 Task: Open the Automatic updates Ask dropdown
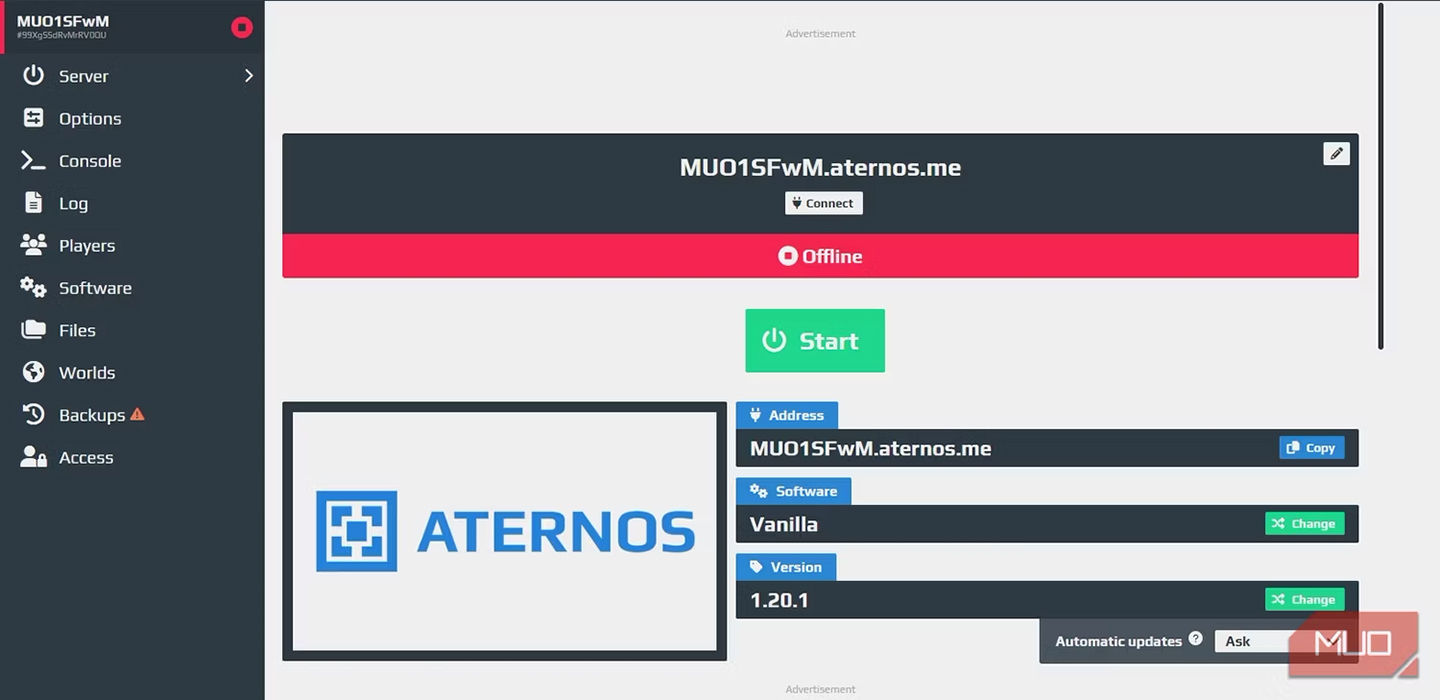(1280, 642)
